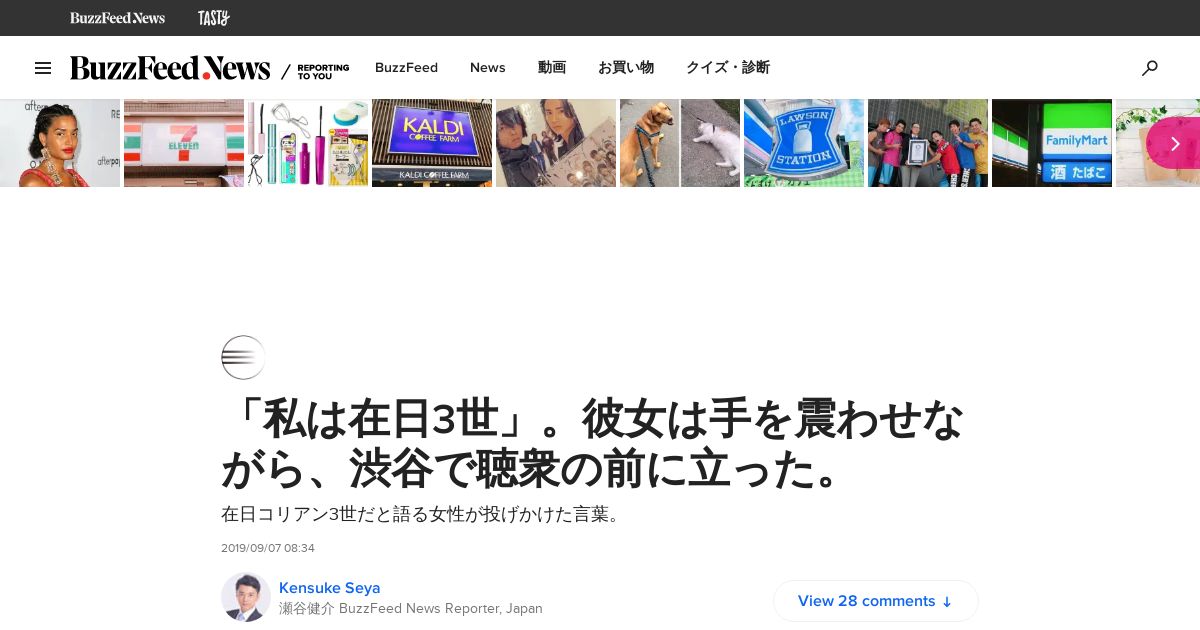
Task: Click the date 2019/09/07 08:34
Action: (x=268, y=548)
